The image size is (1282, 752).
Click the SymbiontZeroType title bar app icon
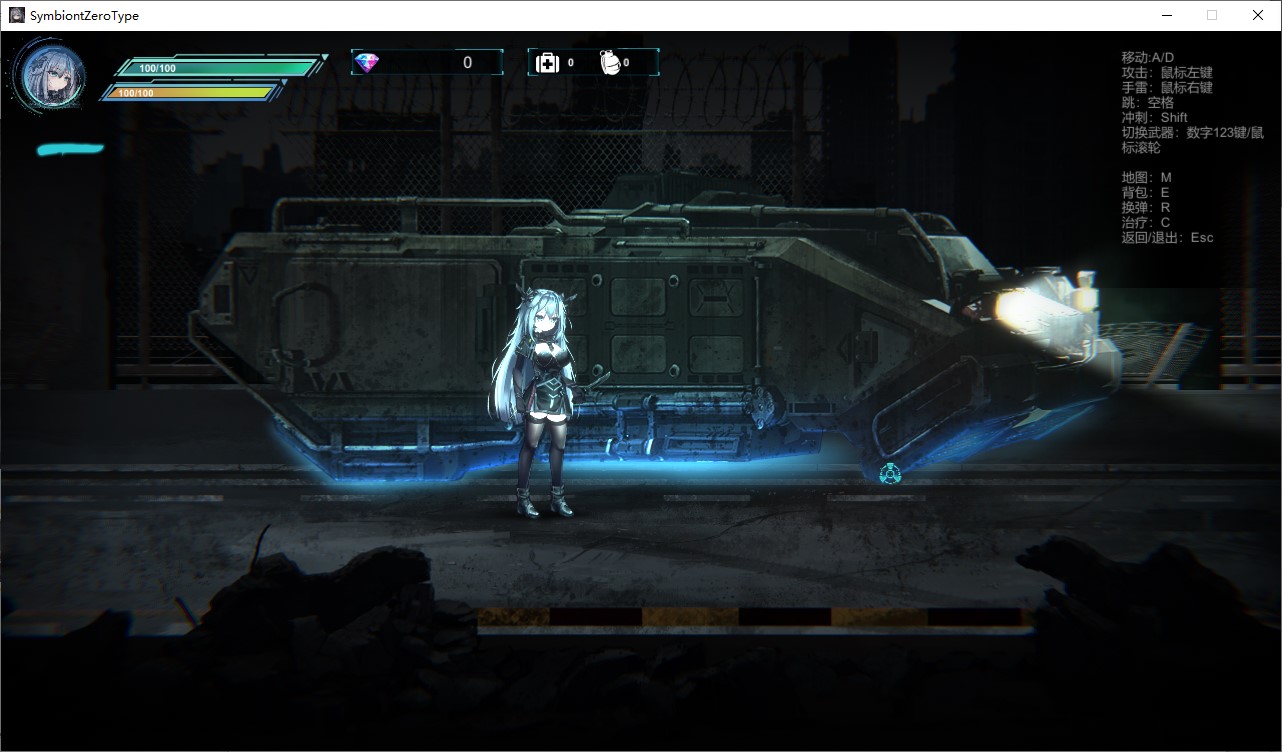tap(17, 15)
